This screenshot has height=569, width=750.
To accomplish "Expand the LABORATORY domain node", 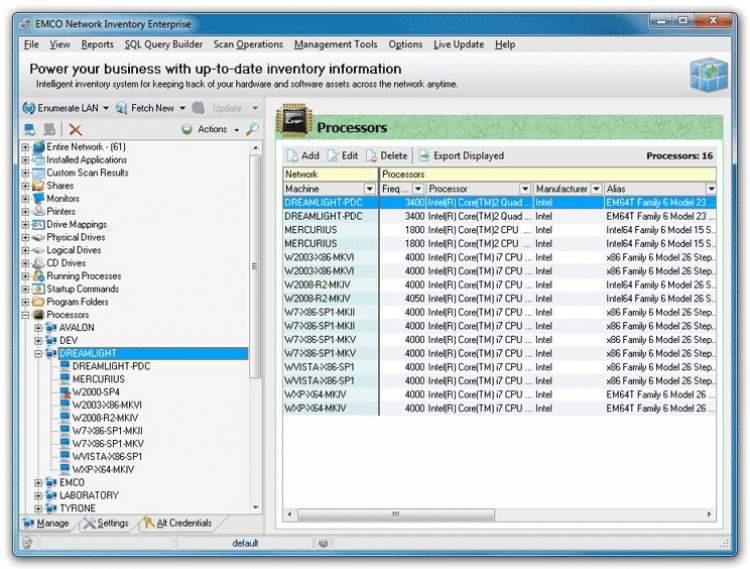I will pyautogui.click(x=39, y=495).
